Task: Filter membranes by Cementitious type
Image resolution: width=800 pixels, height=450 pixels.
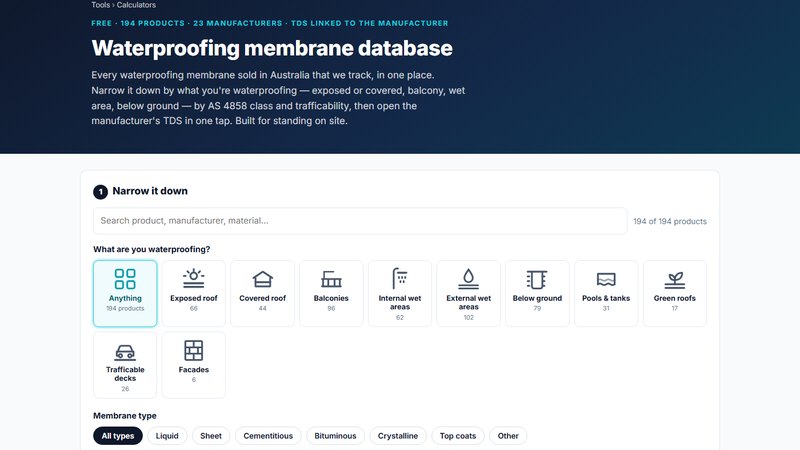Action: point(268,436)
